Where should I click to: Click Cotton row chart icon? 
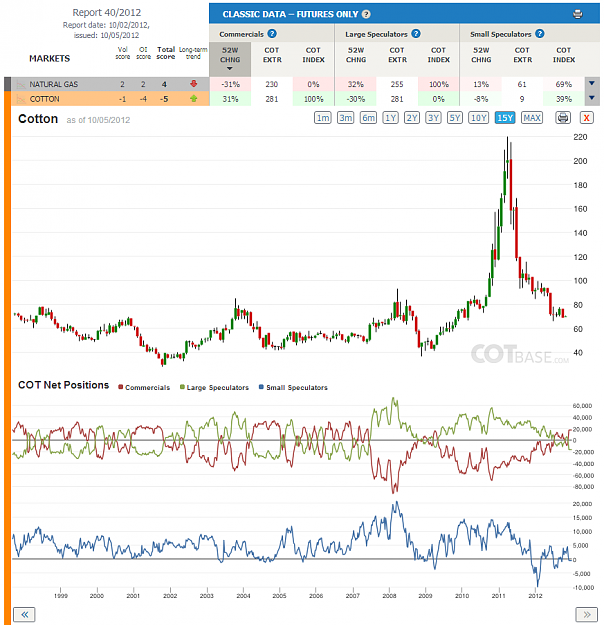pyautogui.click(x=20, y=99)
